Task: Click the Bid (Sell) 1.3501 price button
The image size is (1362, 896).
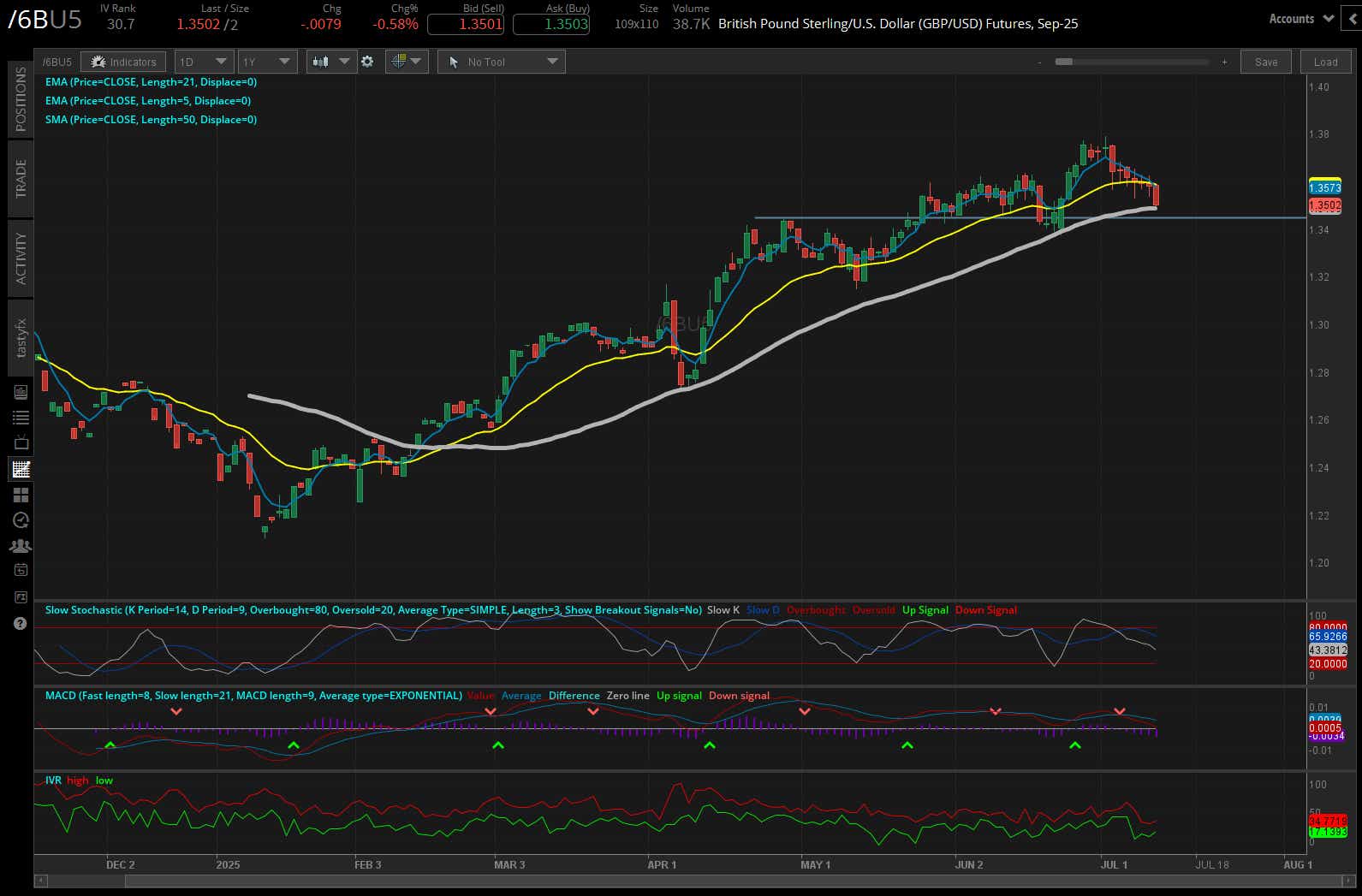Action: pos(467,24)
